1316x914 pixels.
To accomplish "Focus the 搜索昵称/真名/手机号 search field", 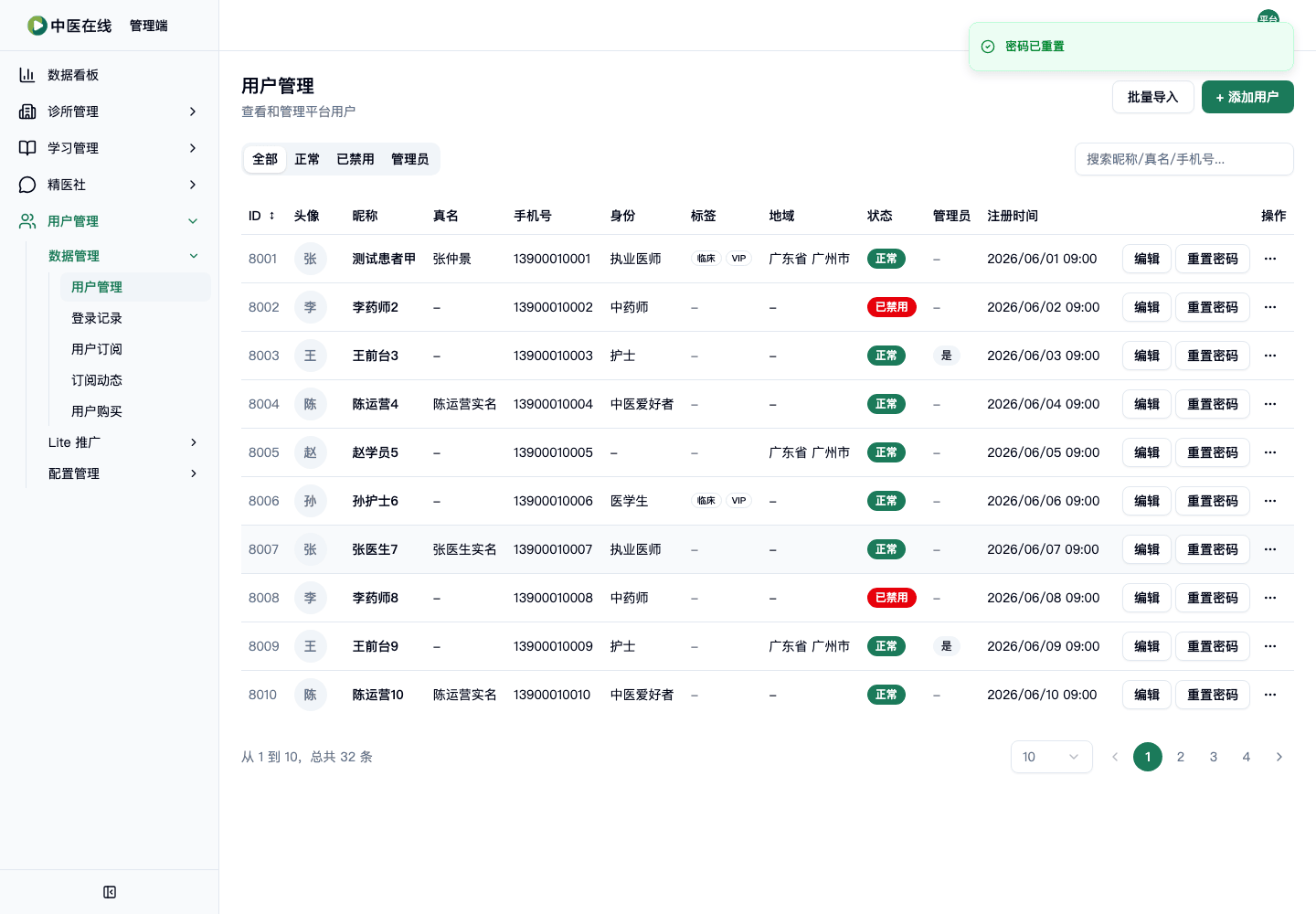I will 1184,159.
